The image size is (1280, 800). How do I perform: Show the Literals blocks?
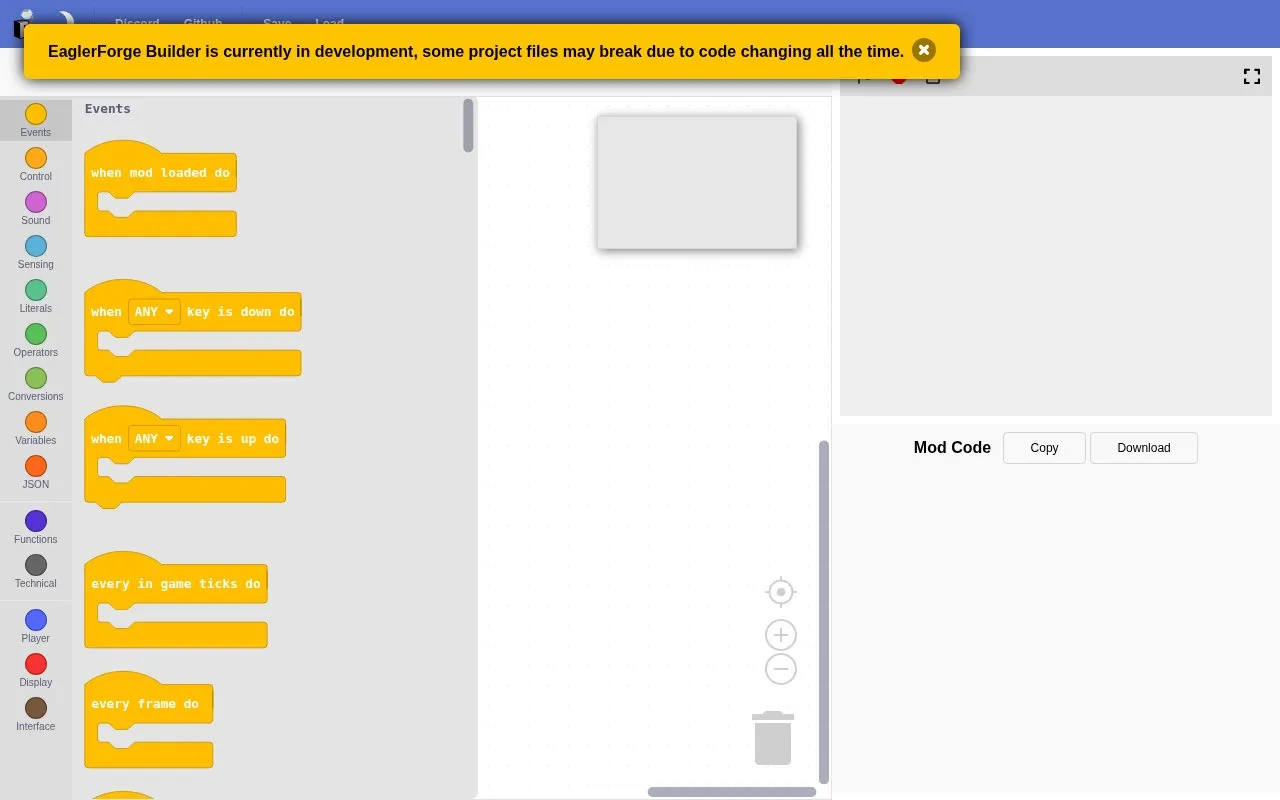[36, 296]
